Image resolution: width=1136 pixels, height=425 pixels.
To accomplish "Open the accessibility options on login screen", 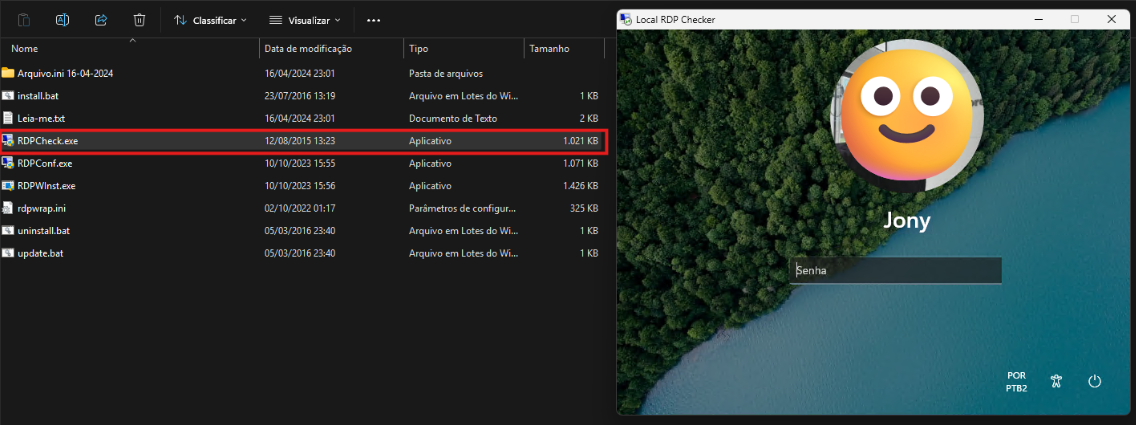I will (1056, 381).
